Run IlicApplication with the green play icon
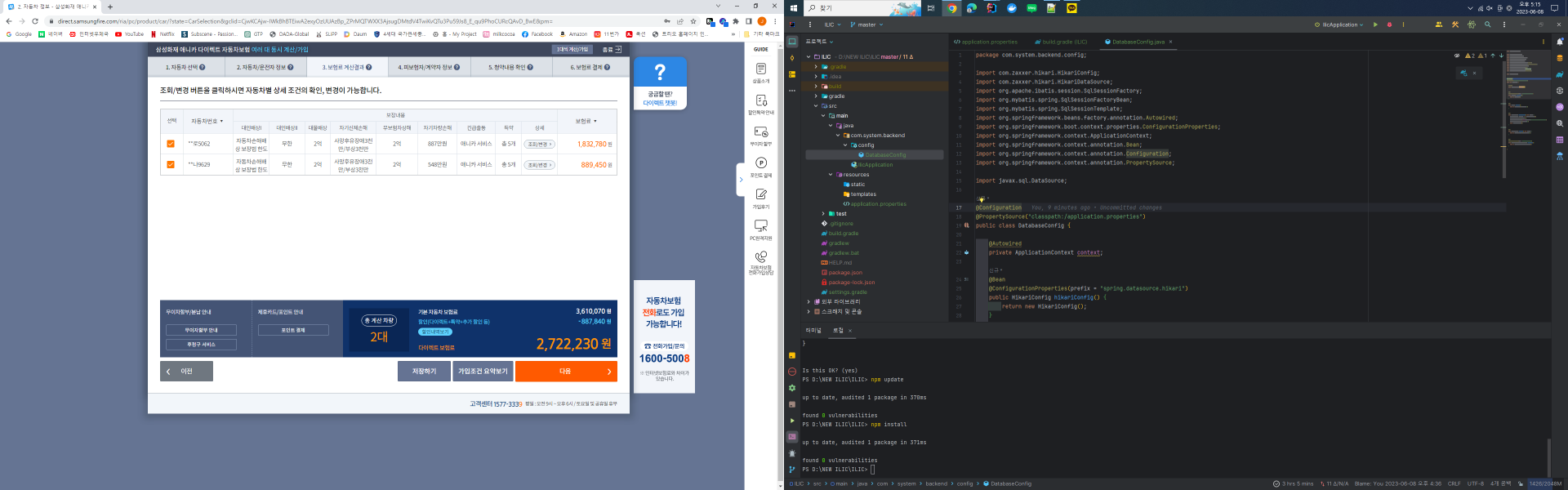The image size is (1568, 490). [x=1375, y=24]
